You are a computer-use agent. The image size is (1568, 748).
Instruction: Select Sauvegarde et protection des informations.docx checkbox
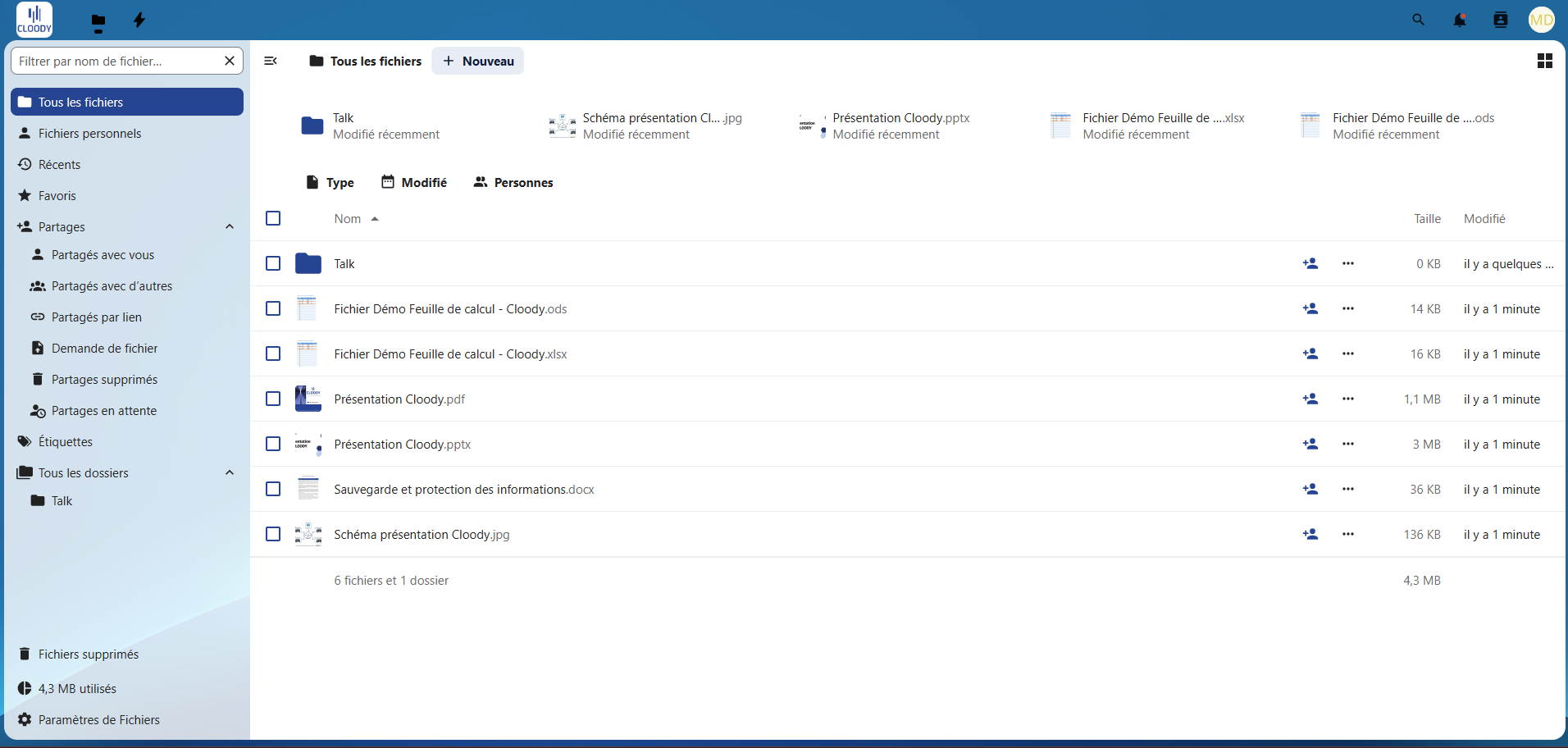[x=273, y=489]
